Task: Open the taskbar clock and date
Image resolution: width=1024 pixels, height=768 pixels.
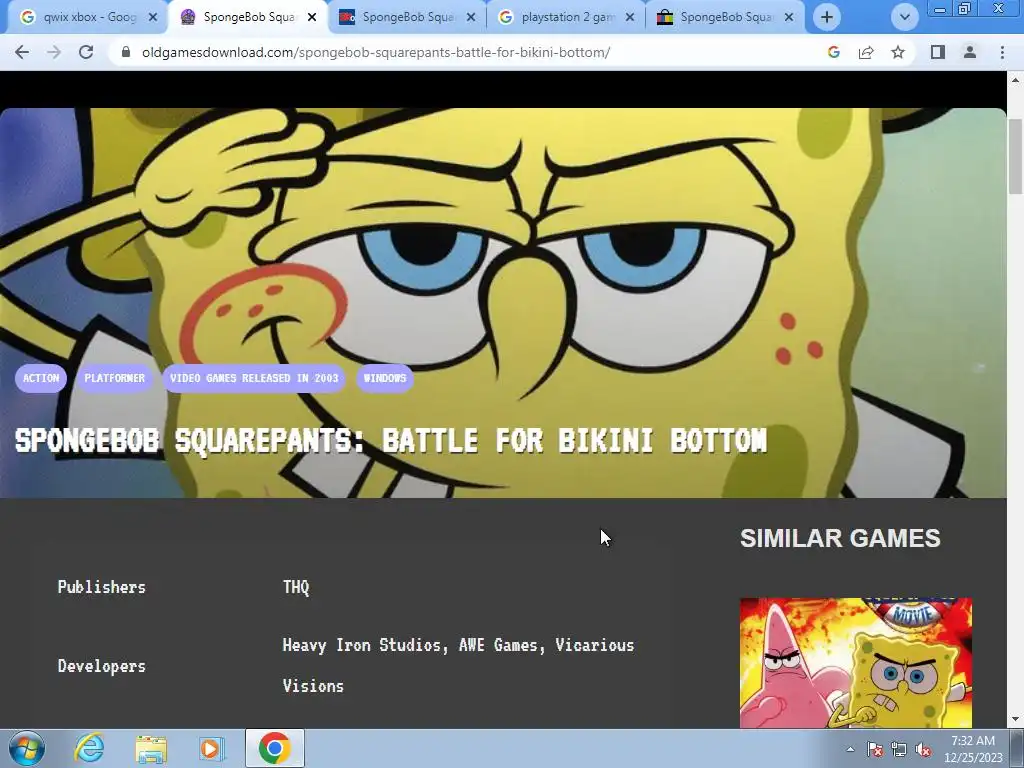Action: (x=973, y=749)
